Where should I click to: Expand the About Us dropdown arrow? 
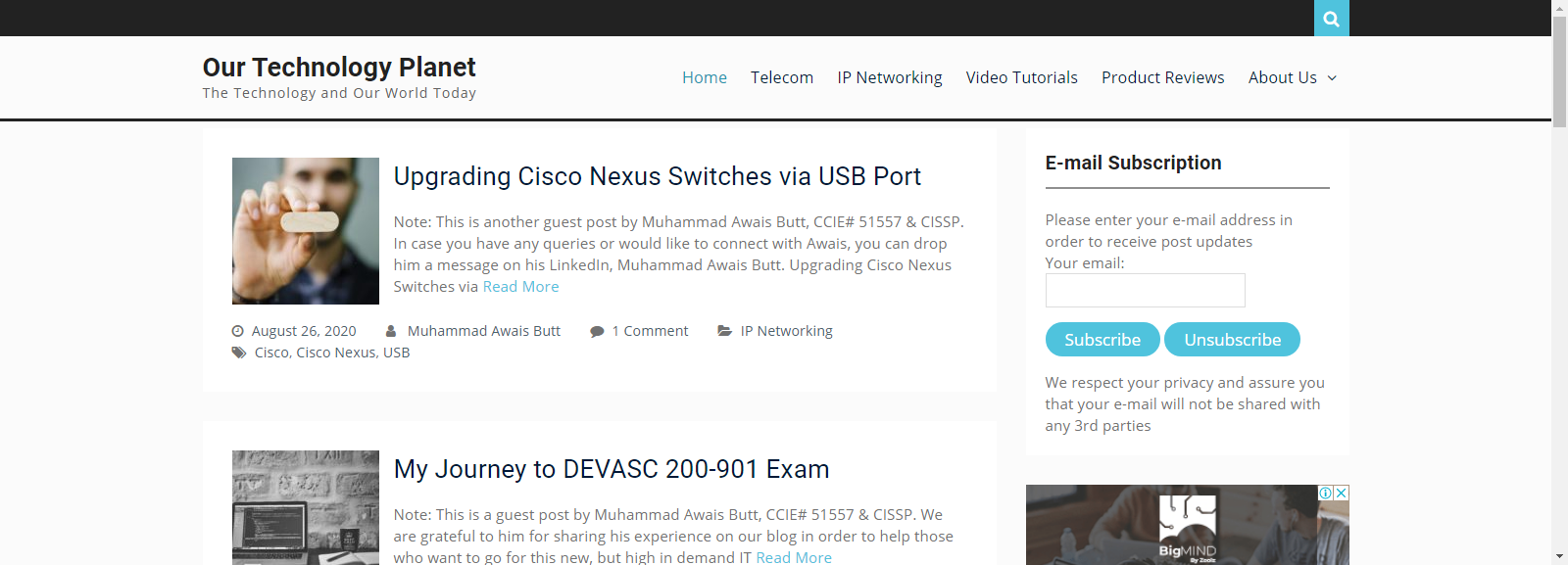tap(1332, 78)
